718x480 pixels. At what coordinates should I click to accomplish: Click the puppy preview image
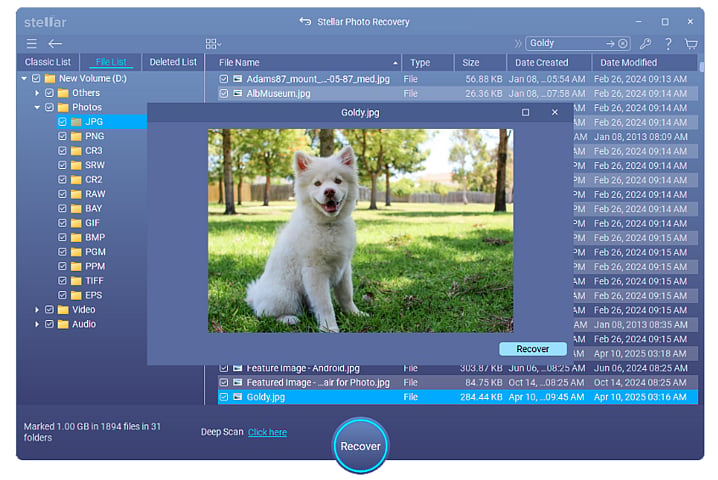360,230
